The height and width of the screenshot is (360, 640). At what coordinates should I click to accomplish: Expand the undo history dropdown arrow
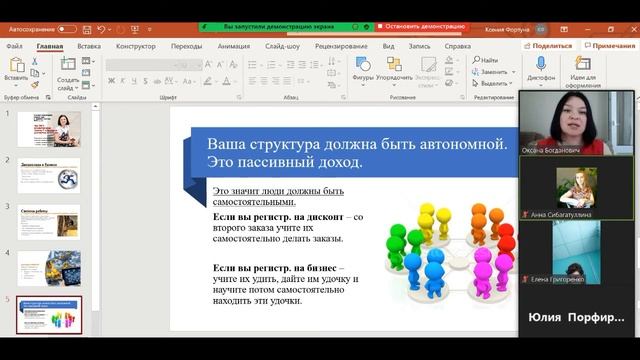[x=109, y=29]
